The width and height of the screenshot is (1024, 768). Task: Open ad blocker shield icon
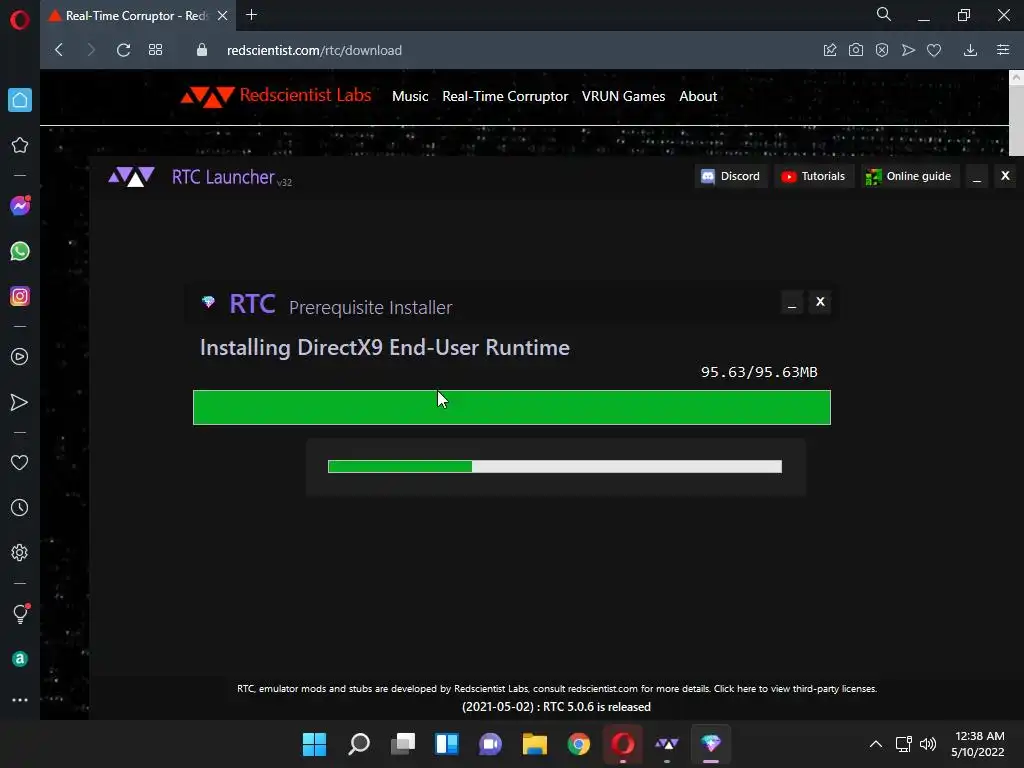point(882,50)
